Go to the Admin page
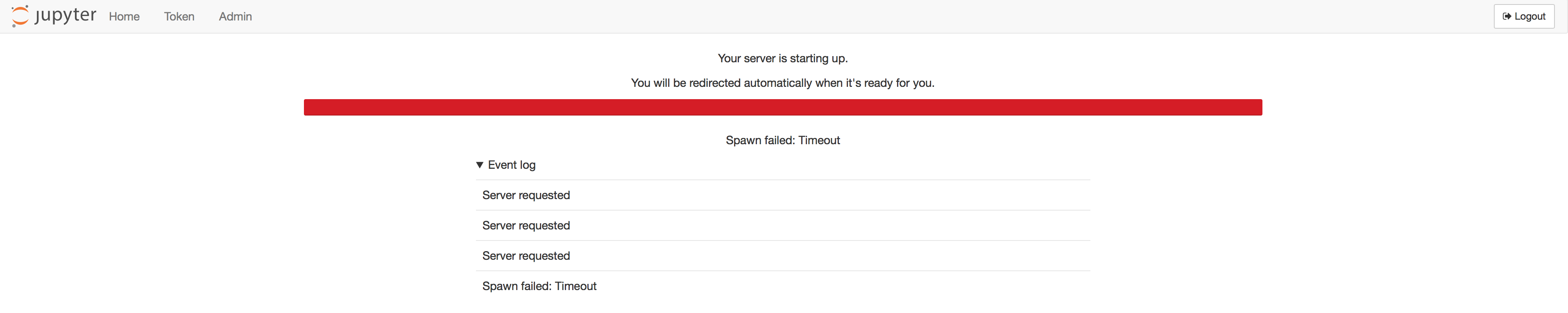This screenshot has height=313, width=1568. pos(235,16)
